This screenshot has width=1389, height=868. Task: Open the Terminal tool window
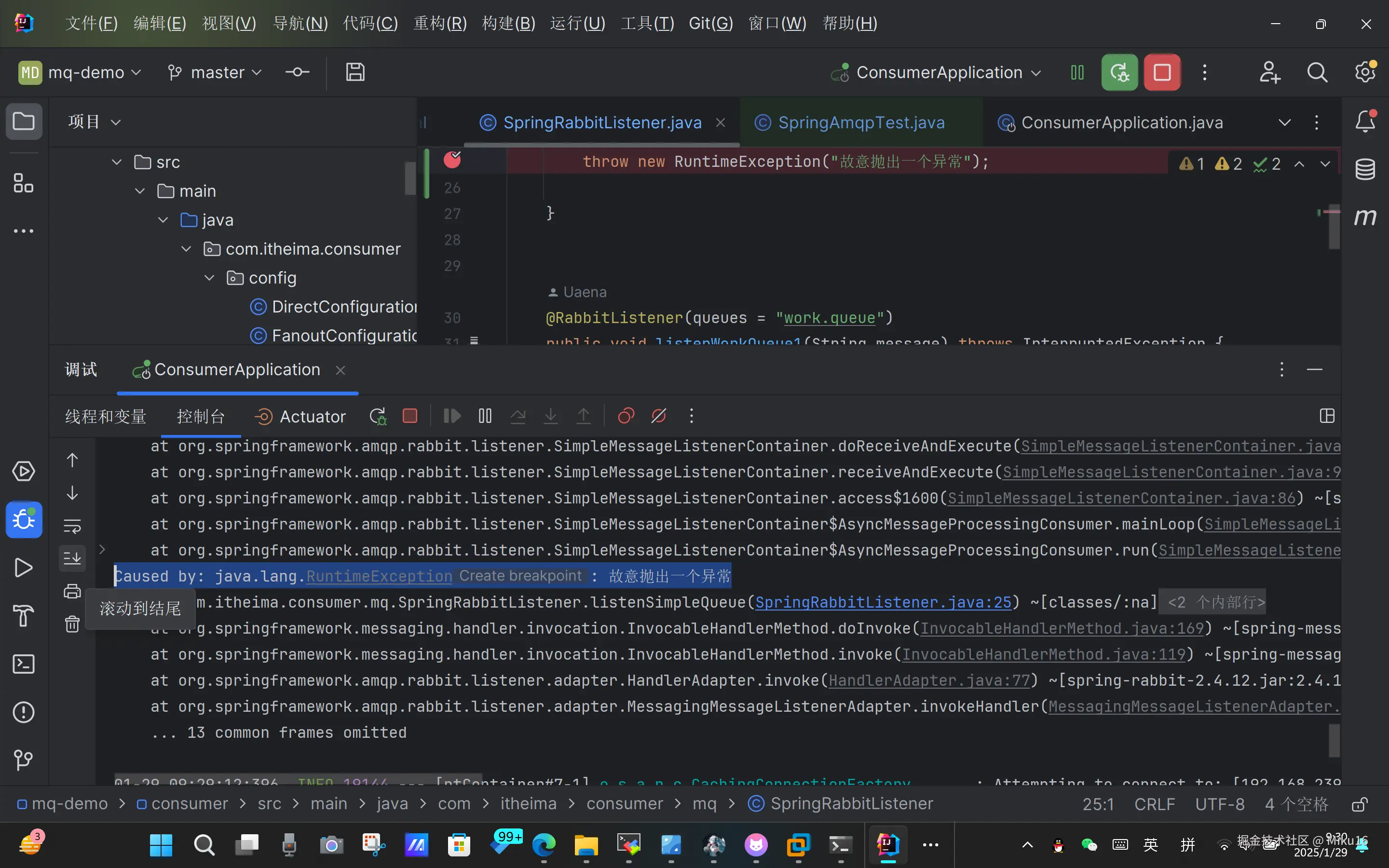point(24,664)
